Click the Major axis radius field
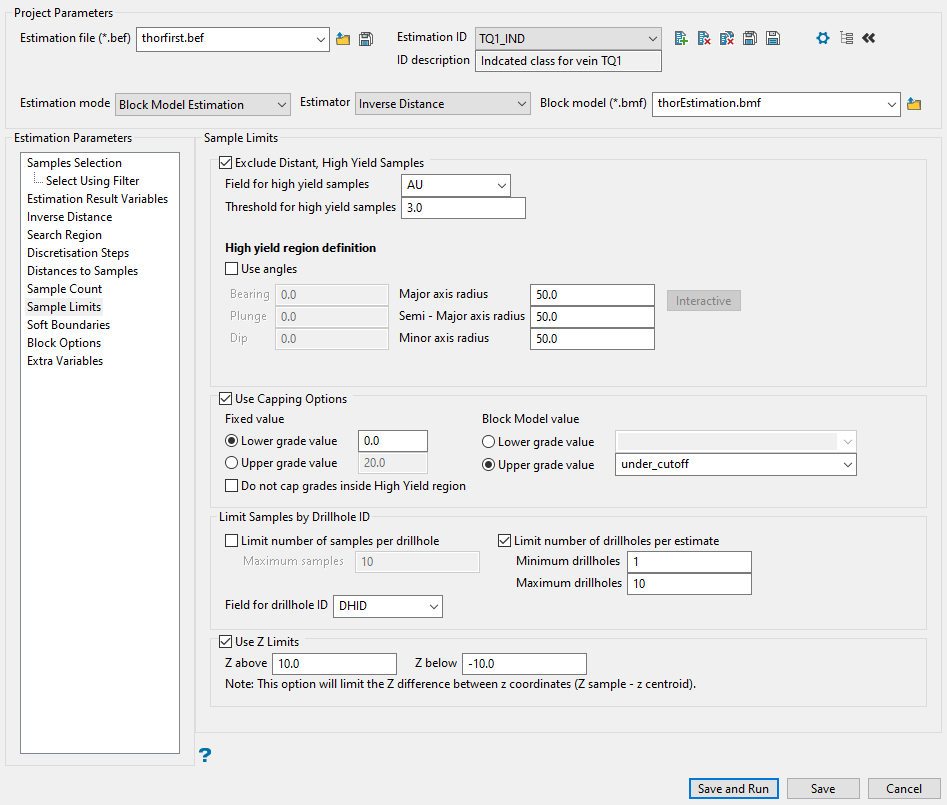Screen dimensions: 947x805 (x=592, y=295)
